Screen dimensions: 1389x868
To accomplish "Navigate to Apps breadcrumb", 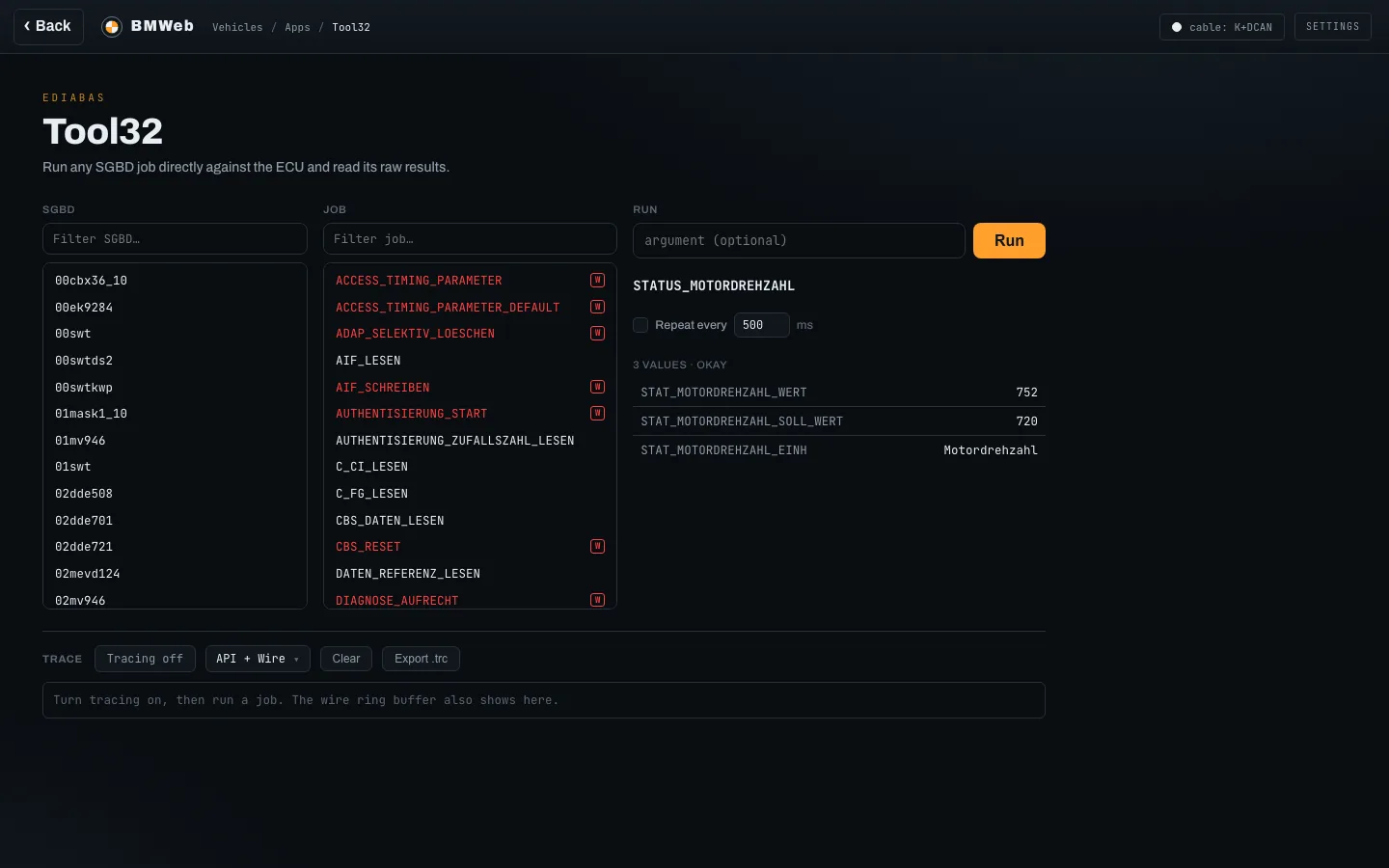I will pos(297,27).
